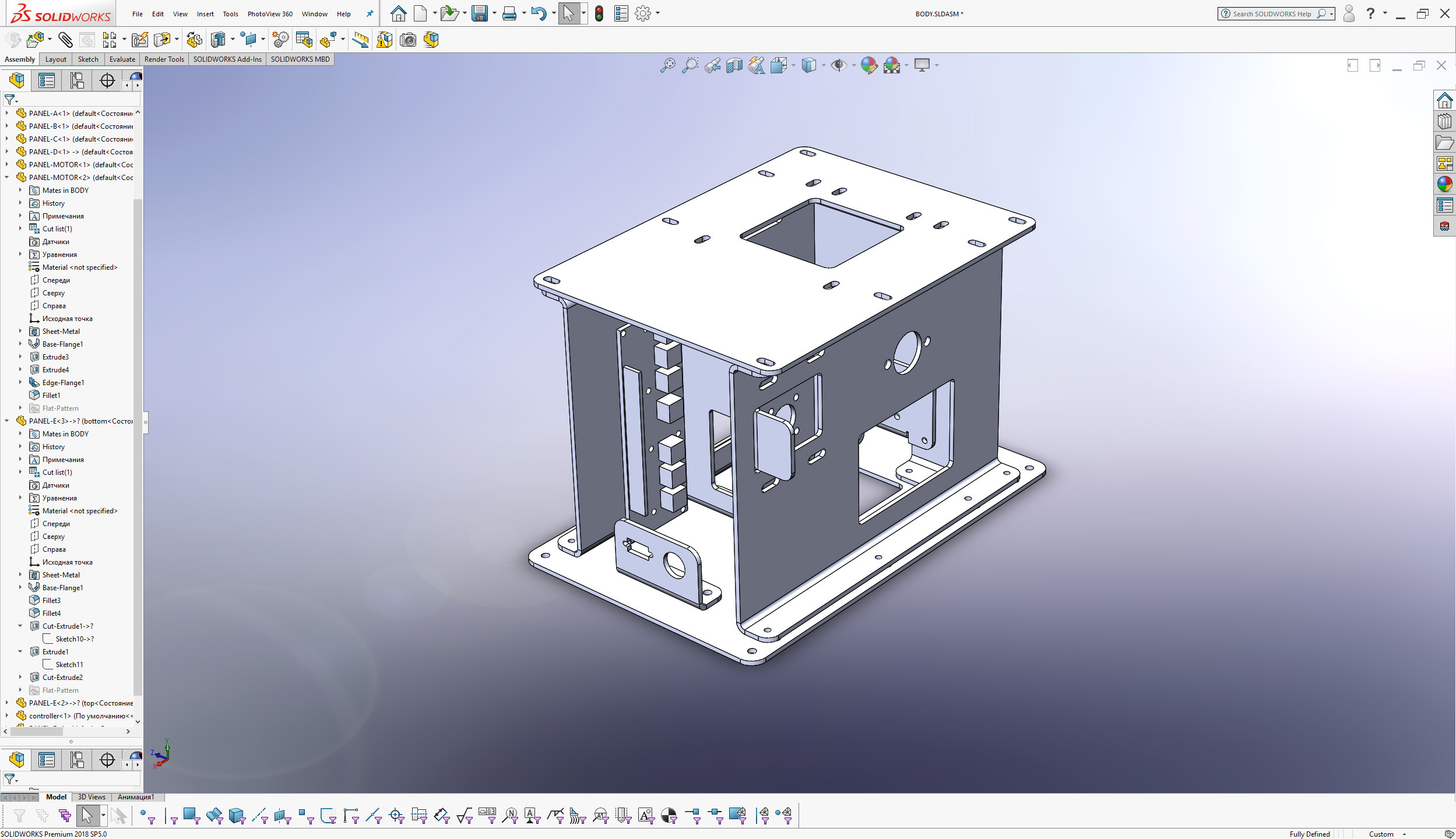Click Show Hidden Components icon
This screenshot has height=839, width=1456.
(x=194, y=40)
